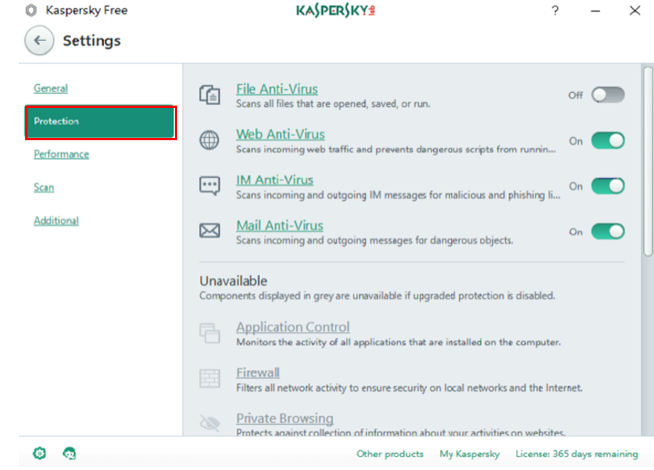Turn on the File Anti-Virus switch

pos(608,95)
